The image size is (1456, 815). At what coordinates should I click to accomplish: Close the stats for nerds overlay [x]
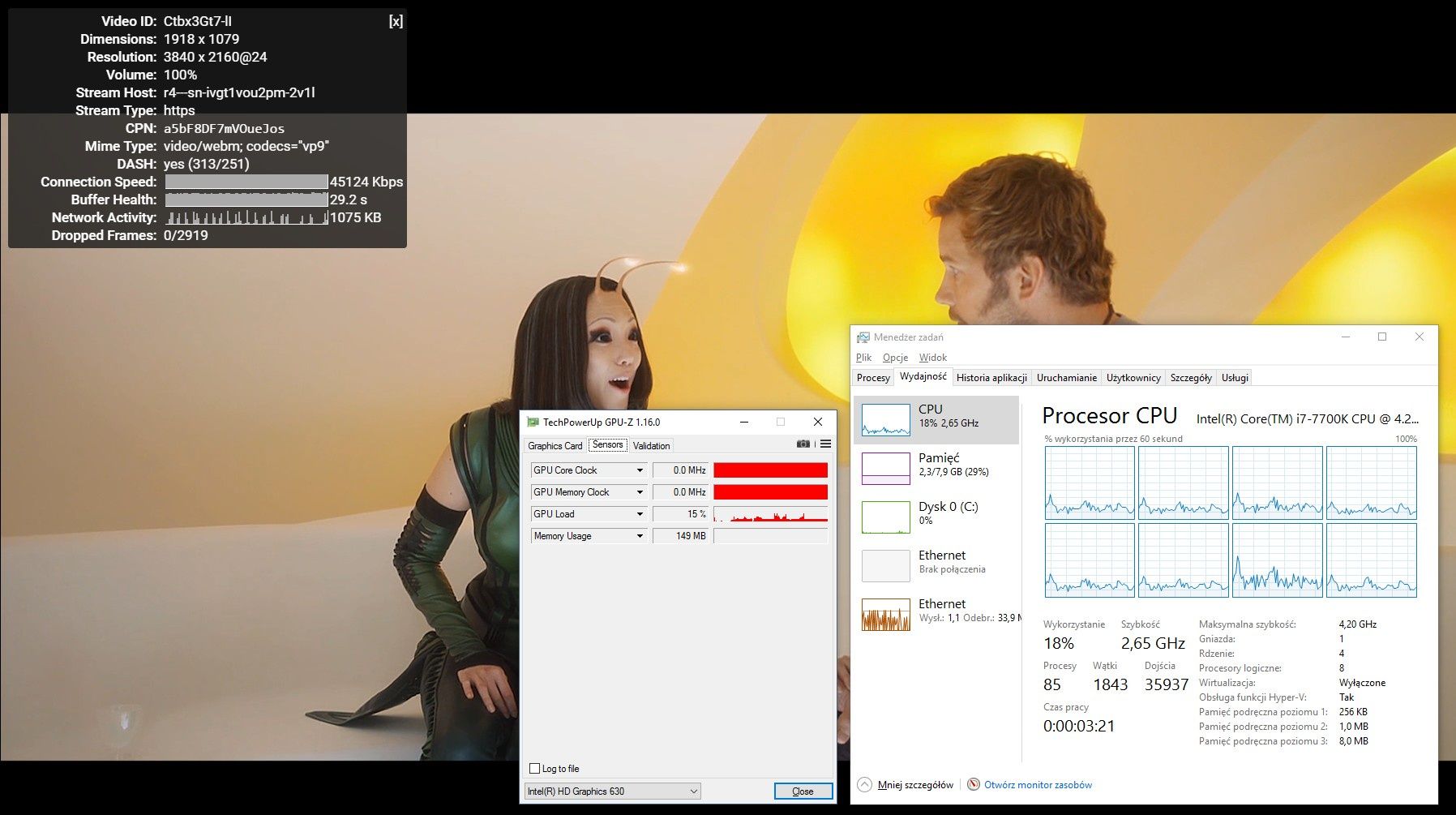396,21
